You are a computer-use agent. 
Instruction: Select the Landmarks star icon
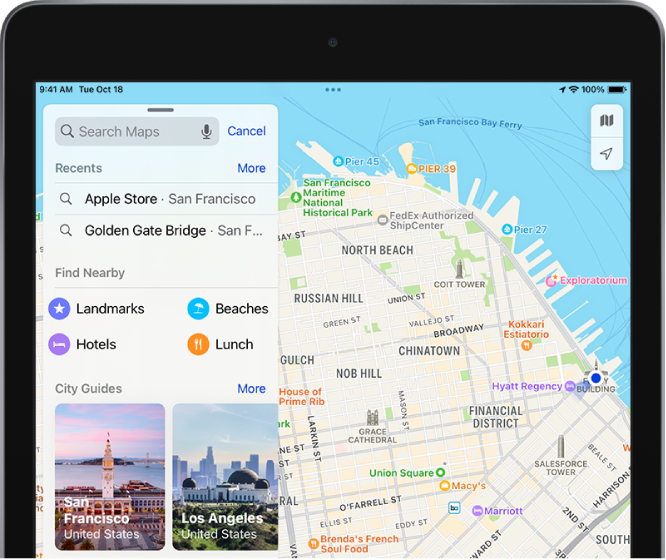coord(59,308)
